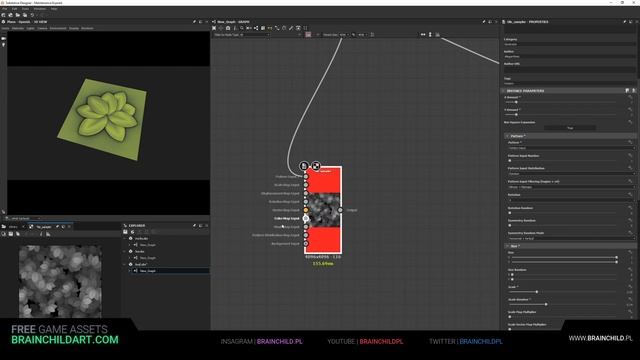640x360 pixels.
Task: Collapse the Size section in properties
Action: point(507,246)
